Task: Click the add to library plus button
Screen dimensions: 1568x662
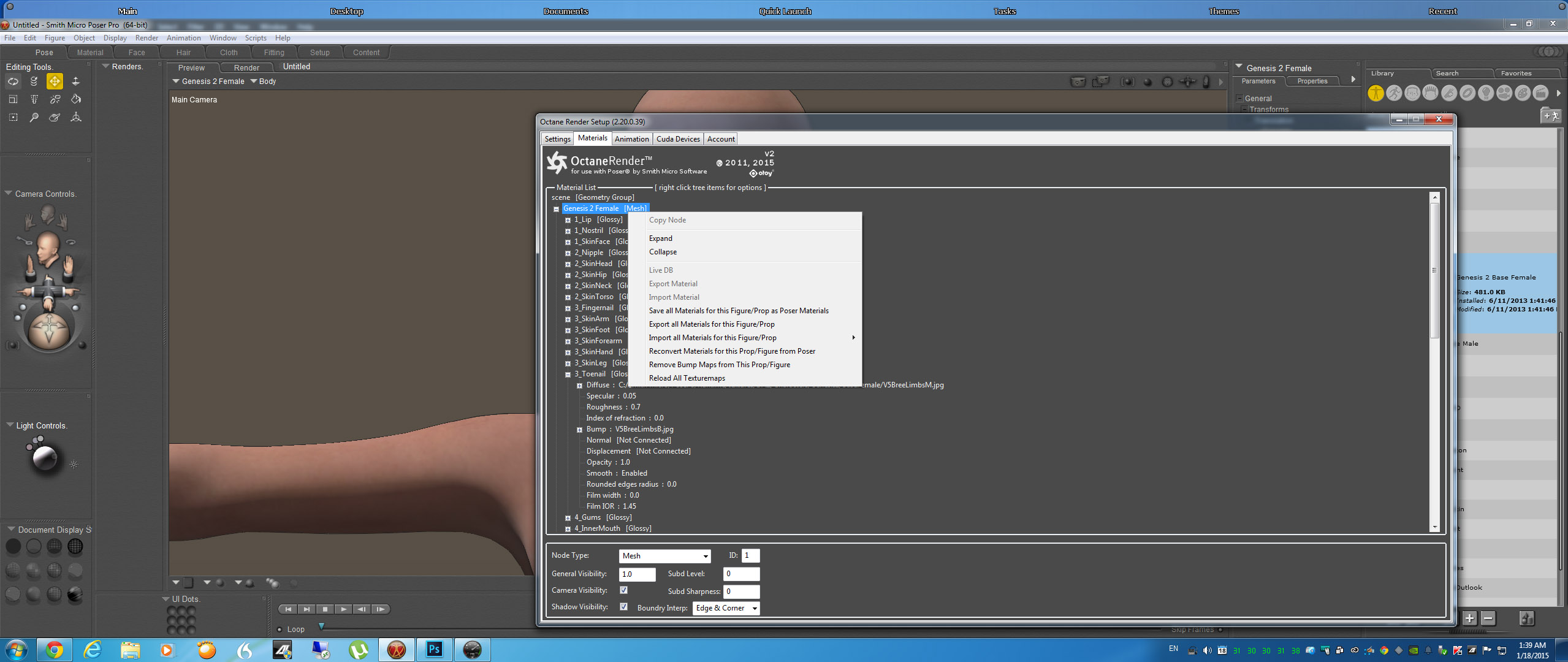Action: [x=1469, y=618]
